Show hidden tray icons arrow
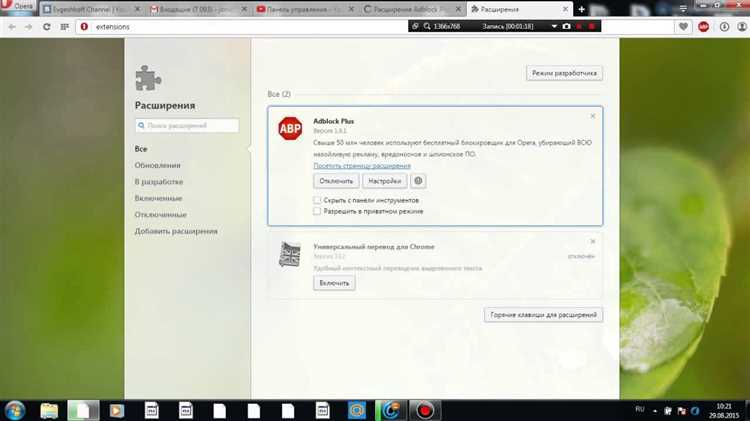The image size is (750, 421). click(655, 411)
